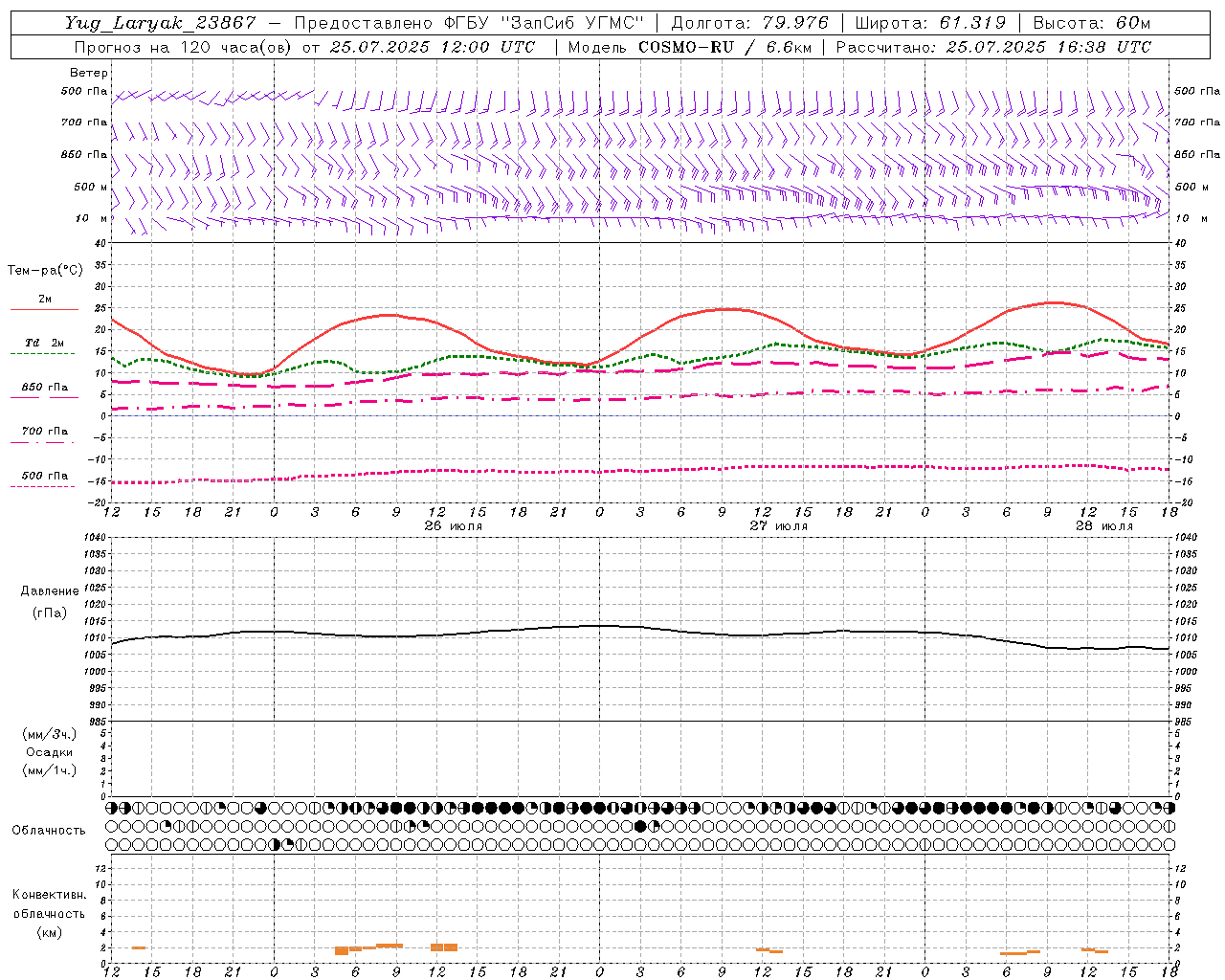Image resolution: width=1225 pixels, height=980 pixels.
Task: Click the Ветер panel label
Action: (x=89, y=73)
